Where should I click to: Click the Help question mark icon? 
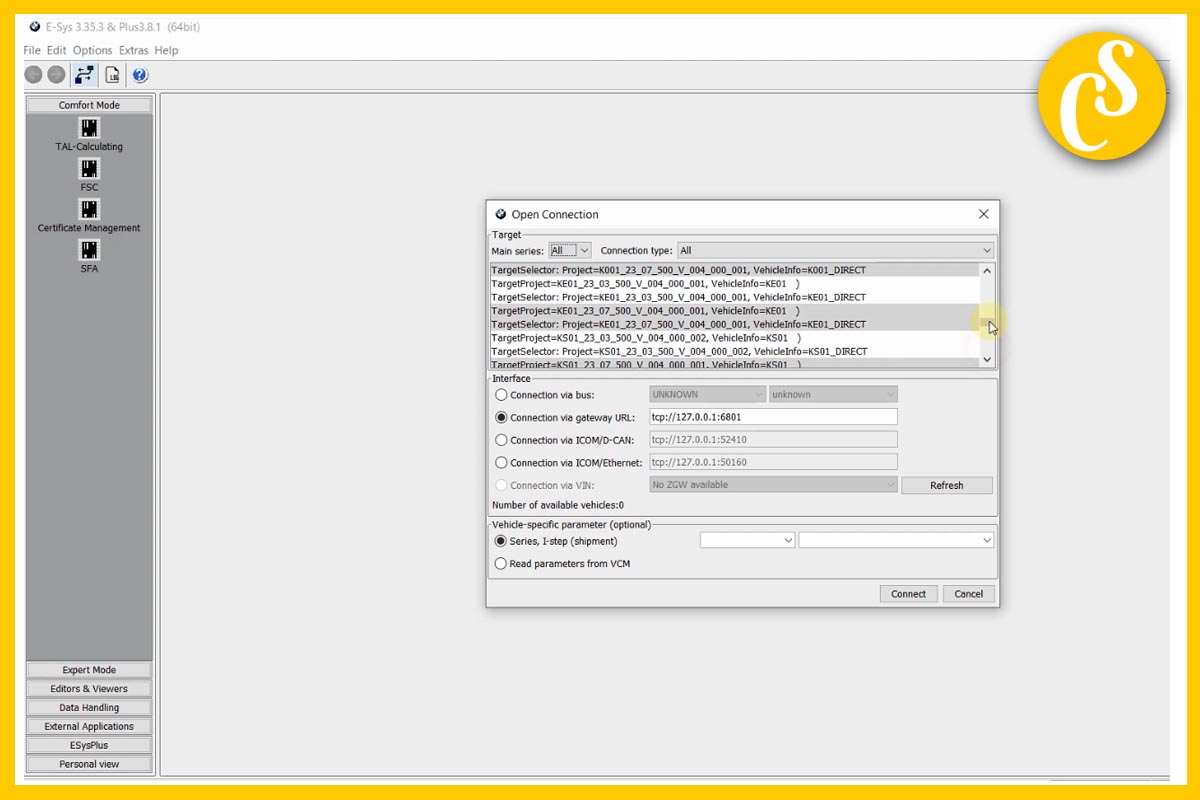click(x=139, y=74)
